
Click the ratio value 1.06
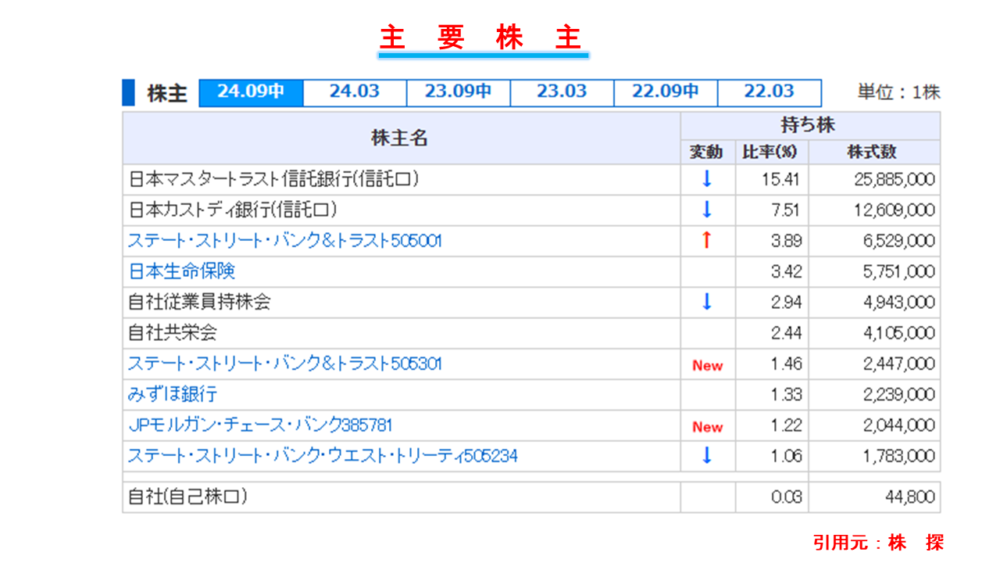click(x=785, y=456)
